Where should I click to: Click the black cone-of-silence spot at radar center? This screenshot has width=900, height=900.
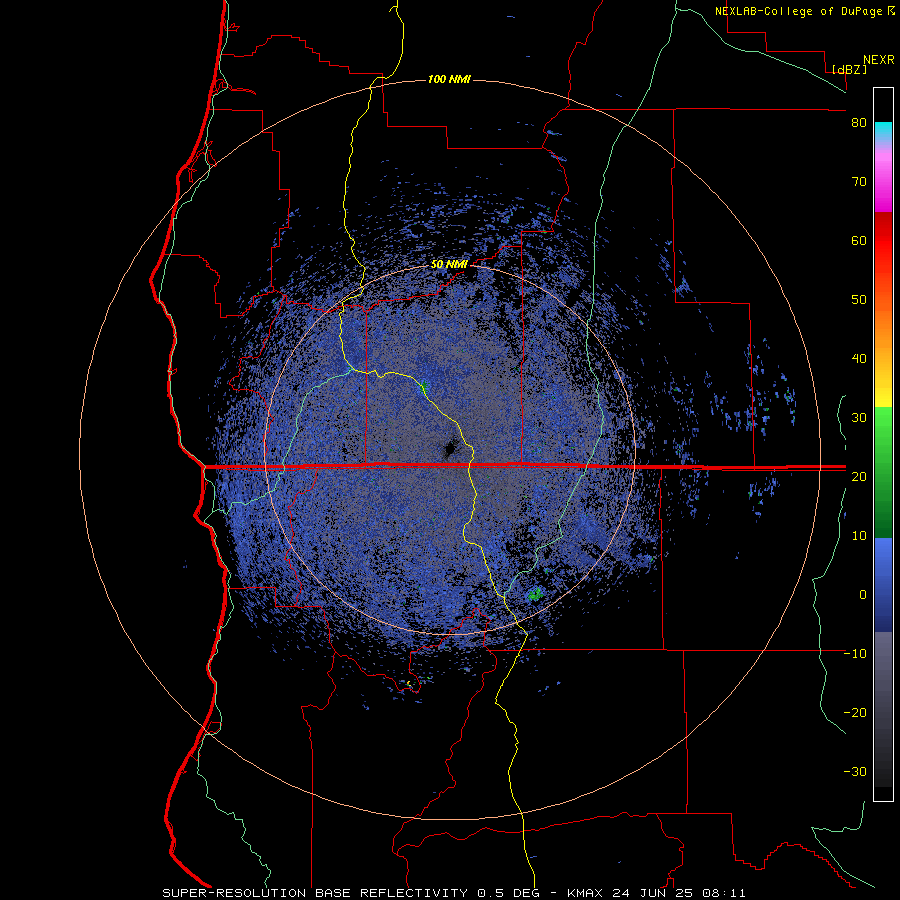tap(451, 449)
